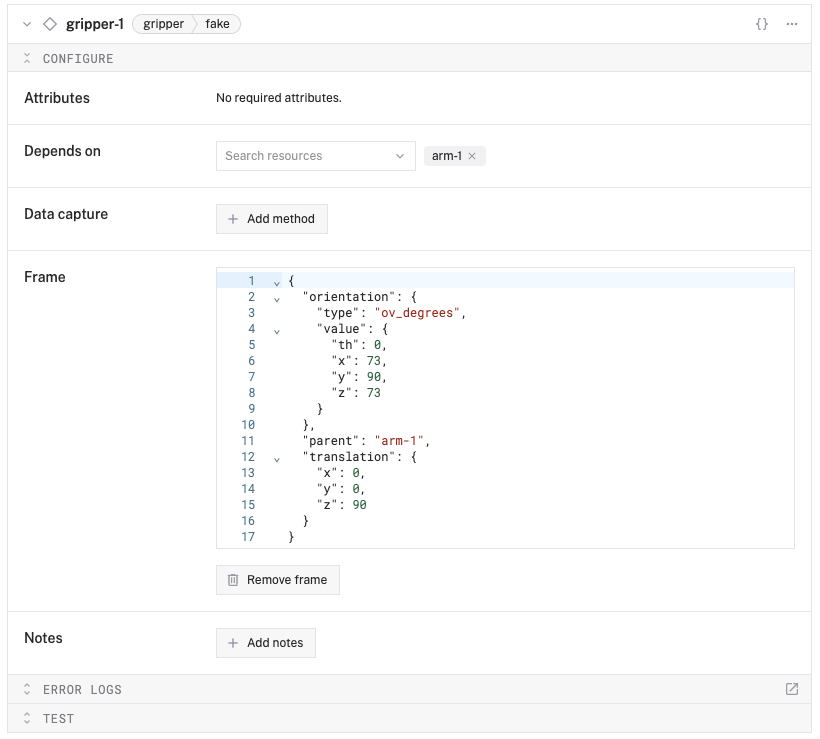Open the error logs pop-out icon
The image size is (820, 739).
coord(792,689)
